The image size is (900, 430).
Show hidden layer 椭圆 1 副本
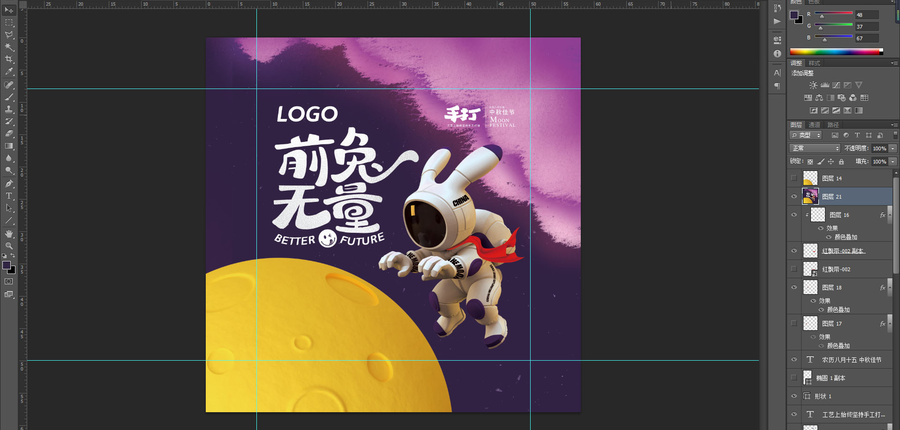point(794,378)
